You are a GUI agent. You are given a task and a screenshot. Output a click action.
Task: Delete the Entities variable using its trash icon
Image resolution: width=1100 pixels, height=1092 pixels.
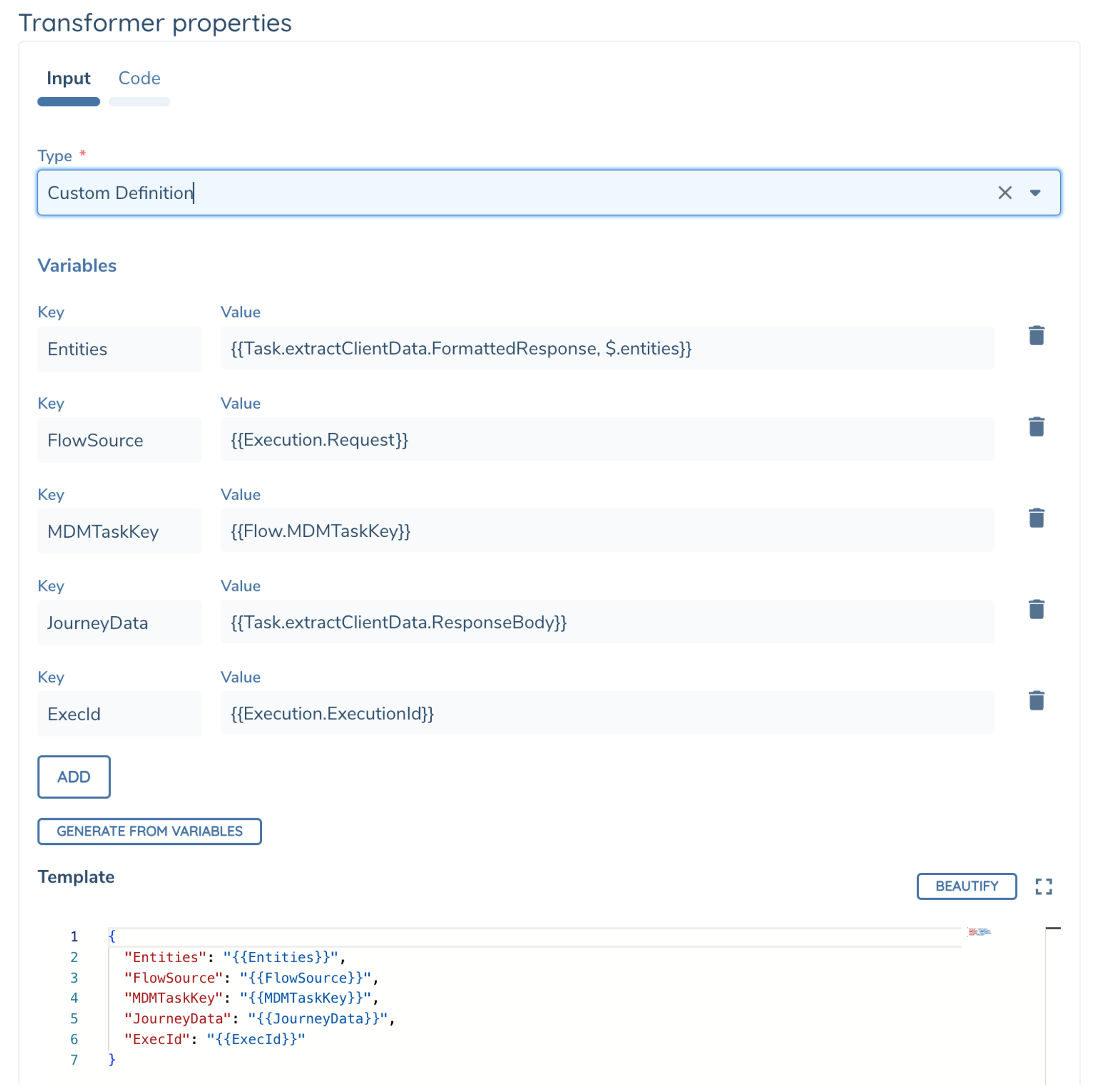[x=1037, y=336]
